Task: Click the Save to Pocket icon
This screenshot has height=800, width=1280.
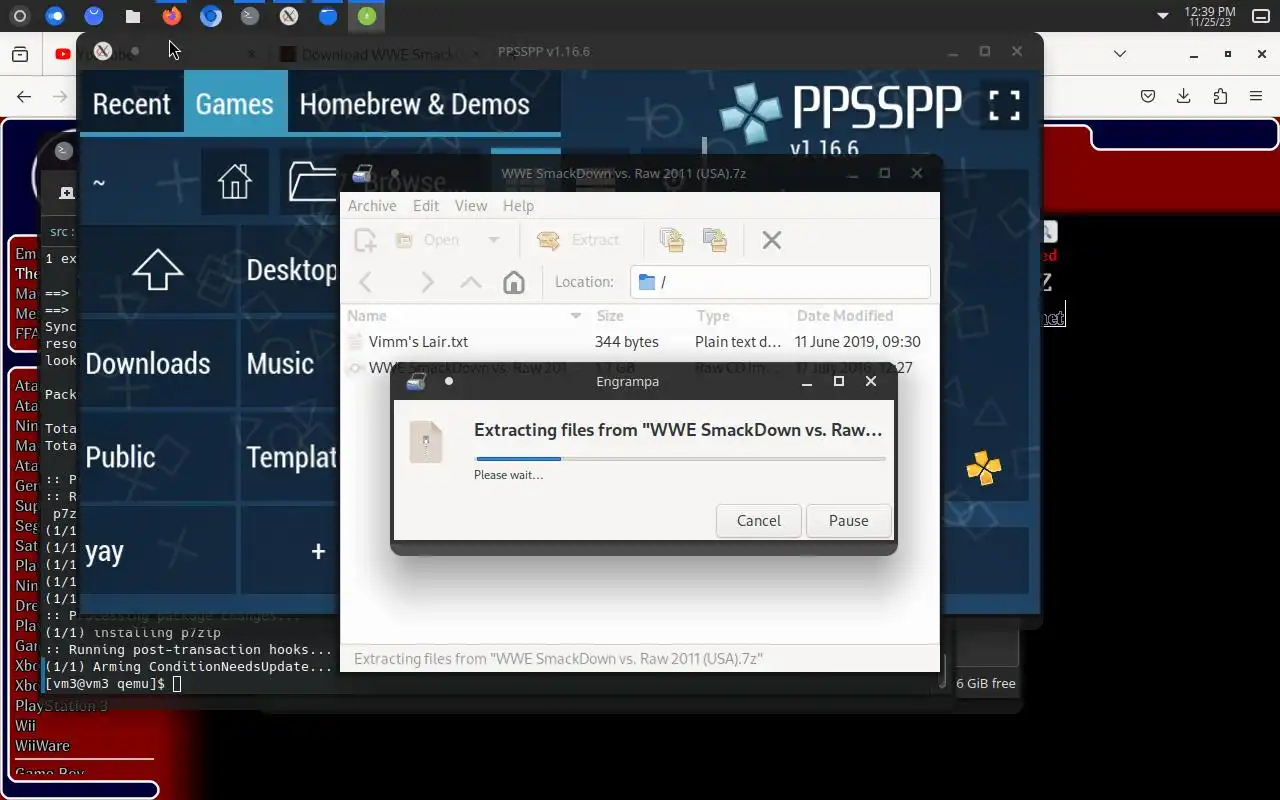Action: [x=1148, y=97]
